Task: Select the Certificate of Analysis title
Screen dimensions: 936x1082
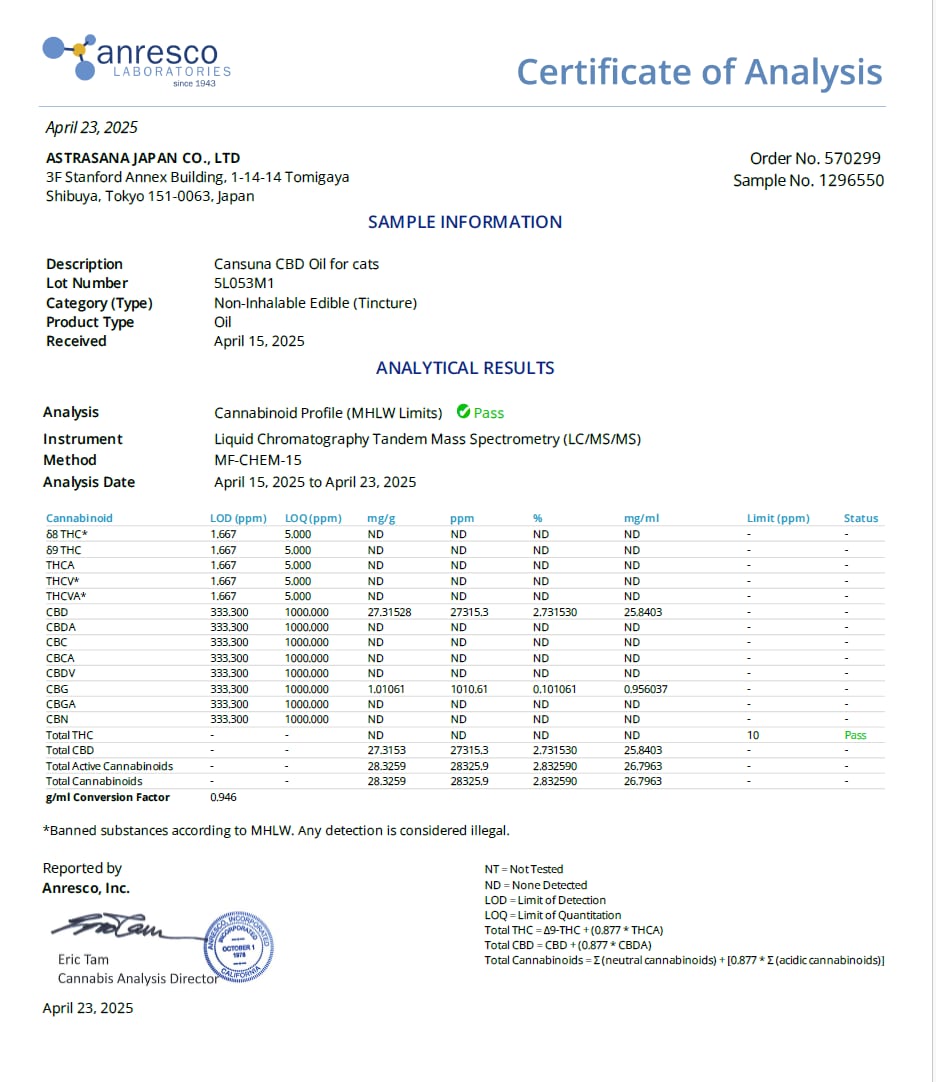Action: pyautogui.click(x=699, y=72)
